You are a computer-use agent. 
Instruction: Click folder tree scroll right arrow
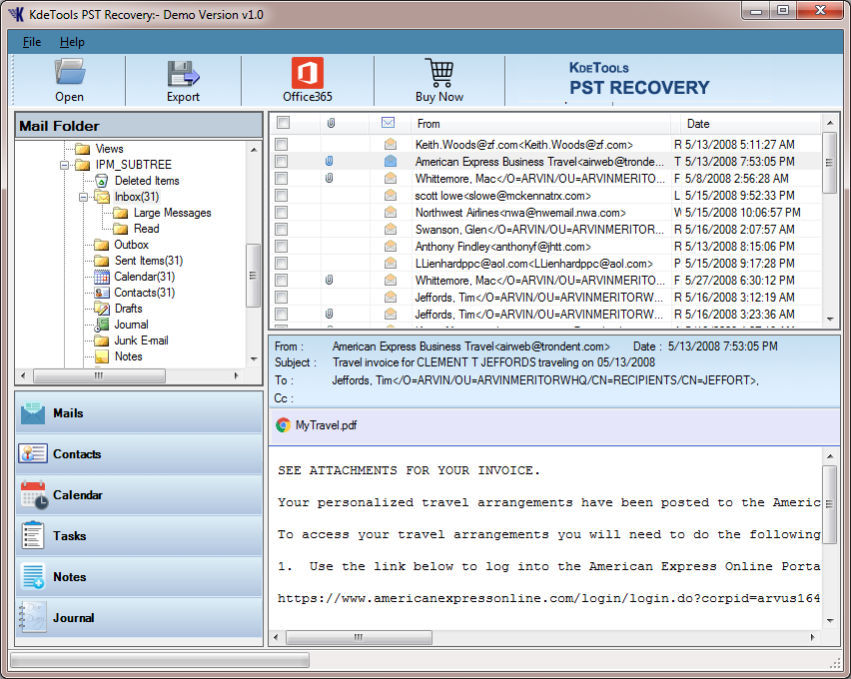click(236, 376)
